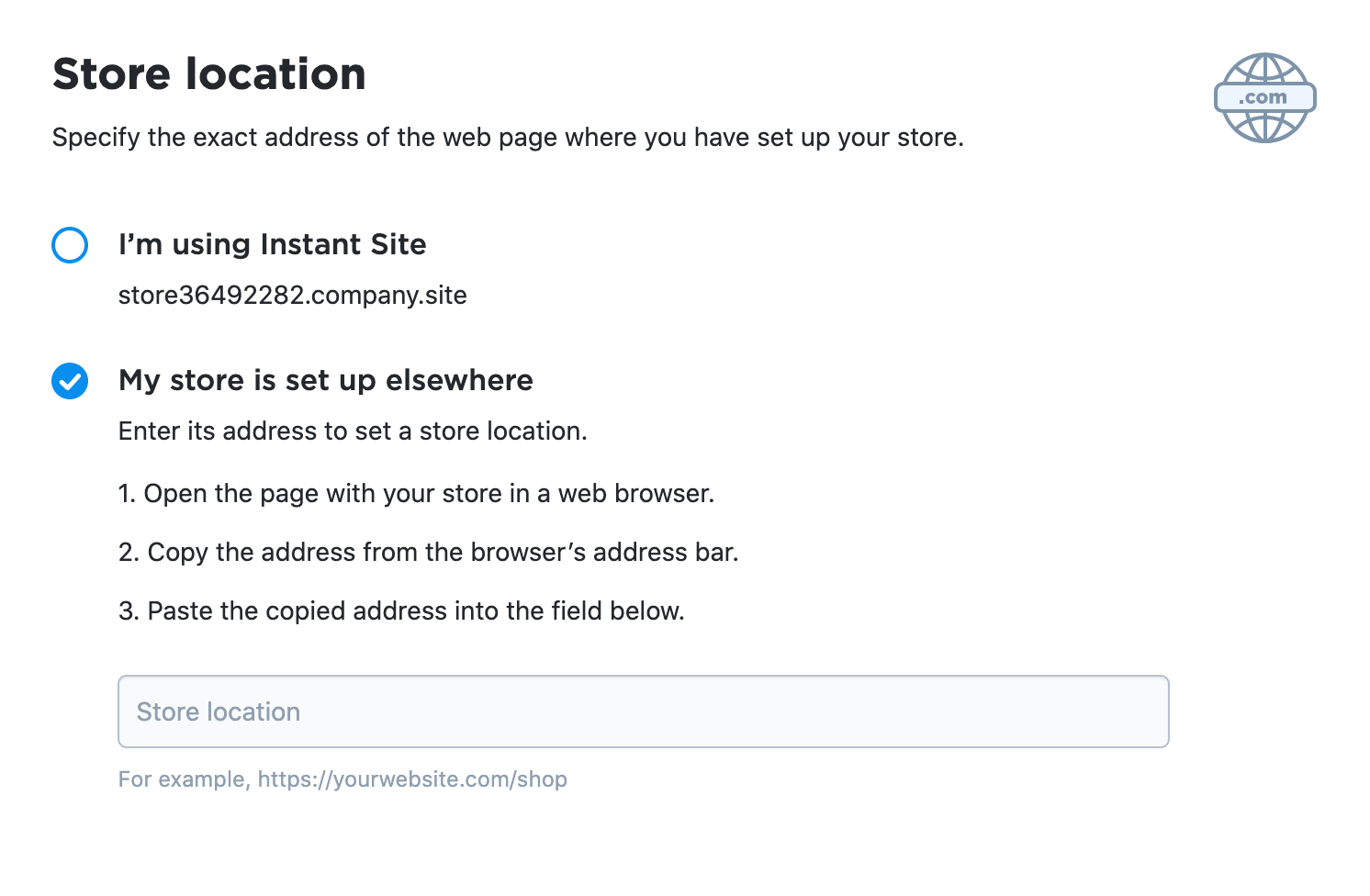The image size is (1370, 896).
Task: Click the .com banner on the globe
Action: pos(1264,97)
